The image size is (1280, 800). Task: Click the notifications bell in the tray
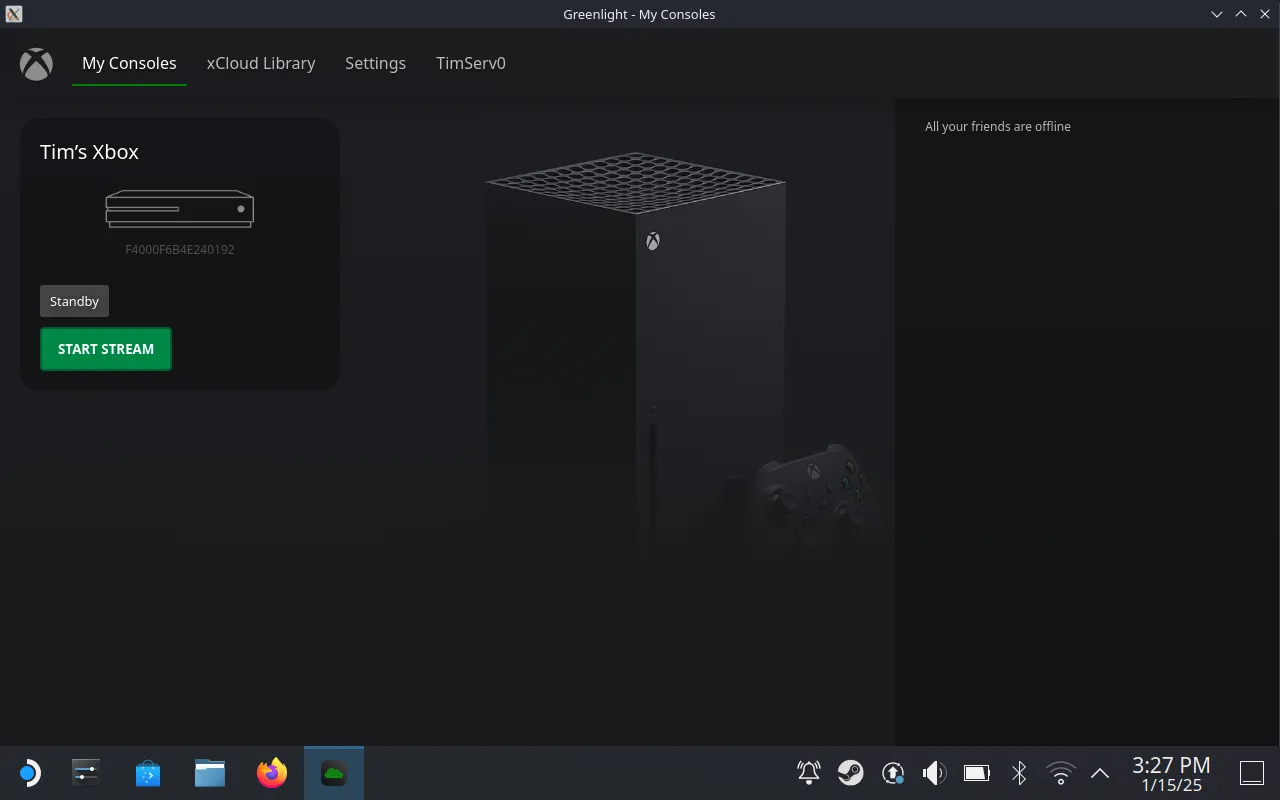808,772
